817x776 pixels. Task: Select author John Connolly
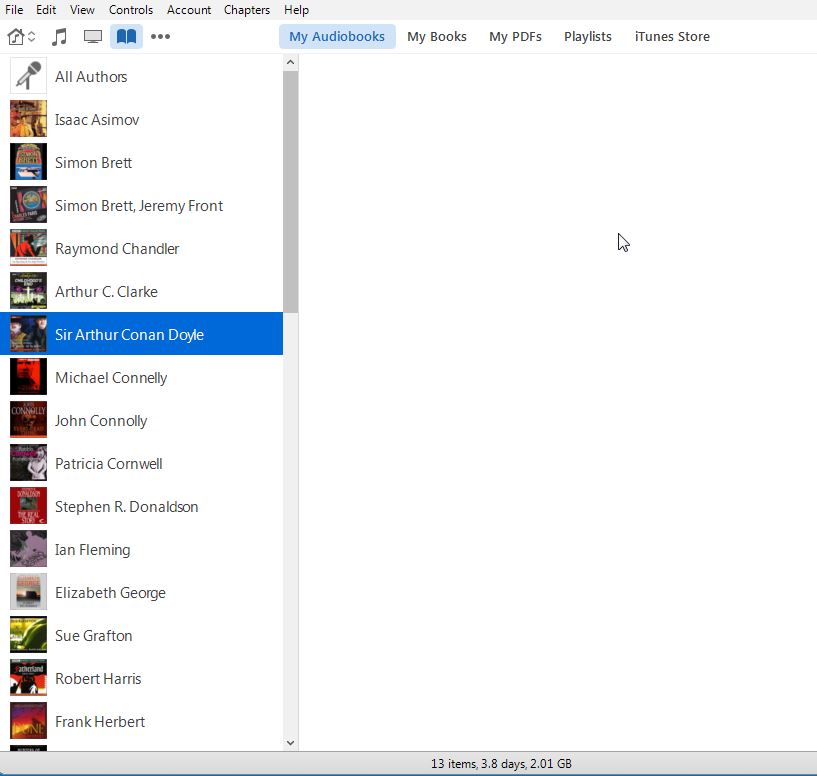141,420
